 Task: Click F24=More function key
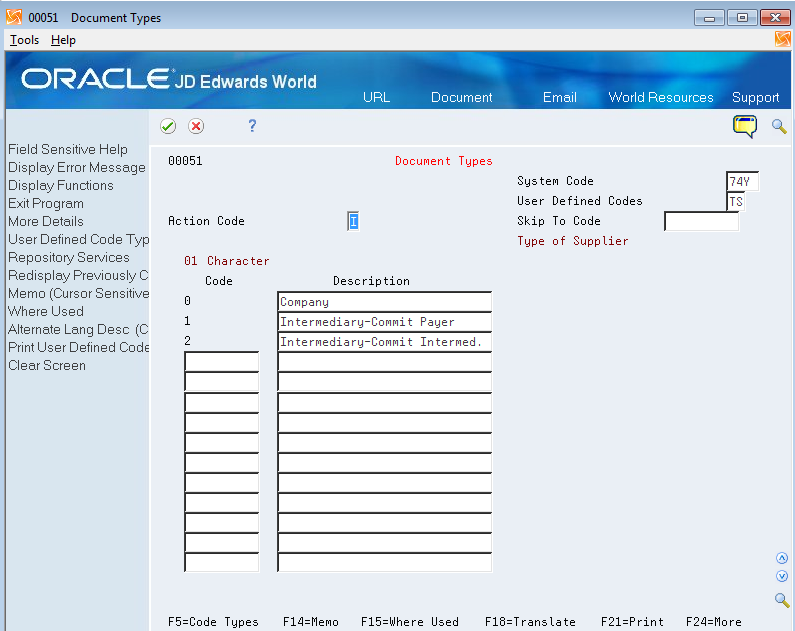pyautogui.click(x=713, y=622)
